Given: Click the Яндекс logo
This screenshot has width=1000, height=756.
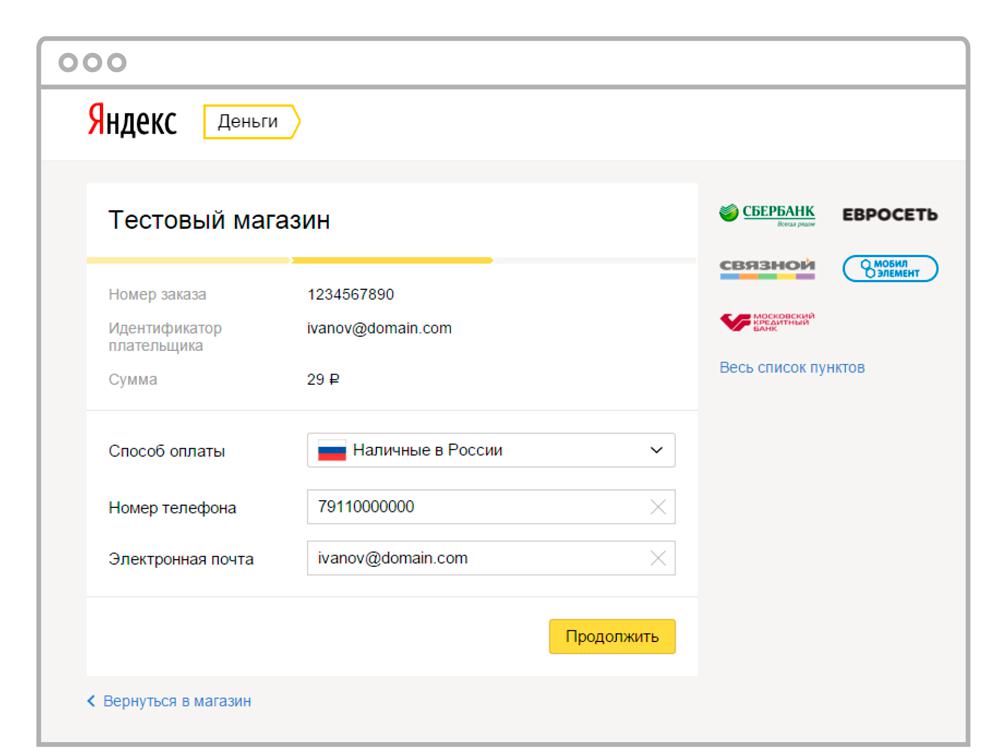Looking at the screenshot, I should (132, 120).
